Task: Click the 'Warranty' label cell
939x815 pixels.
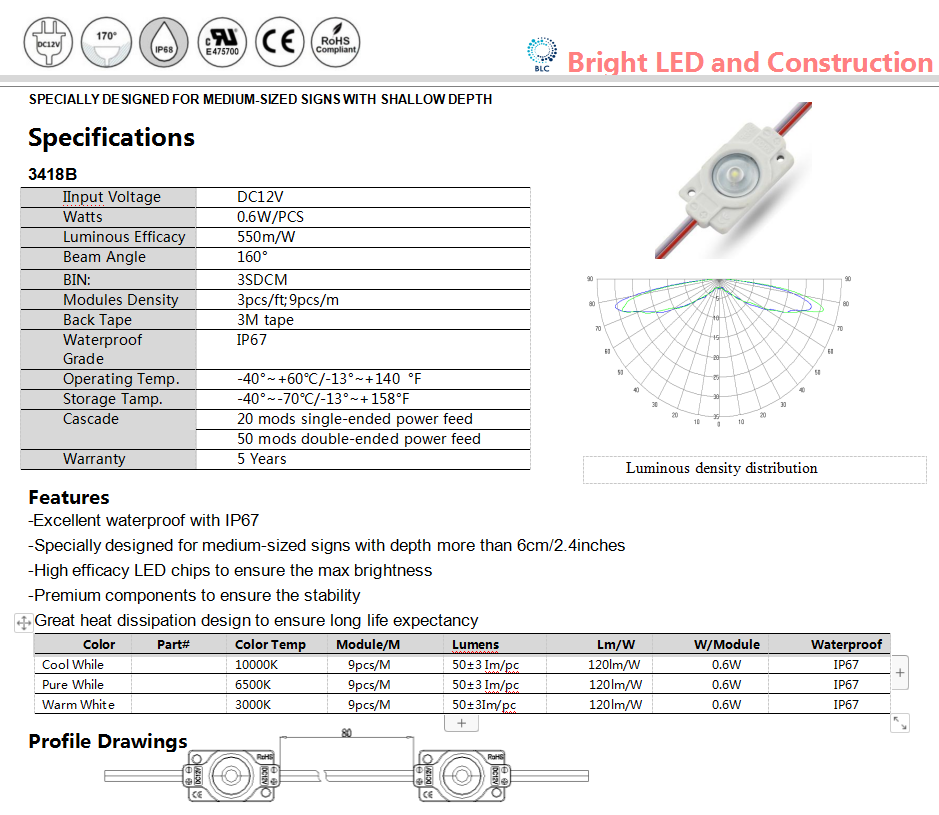Action: point(108,459)
